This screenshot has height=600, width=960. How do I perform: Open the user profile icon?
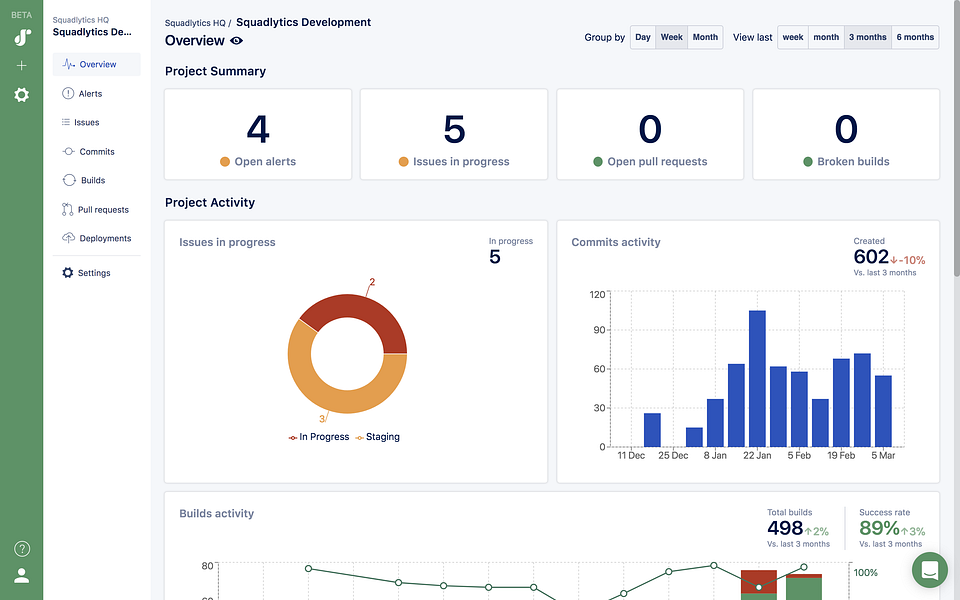tap(21, 576)
